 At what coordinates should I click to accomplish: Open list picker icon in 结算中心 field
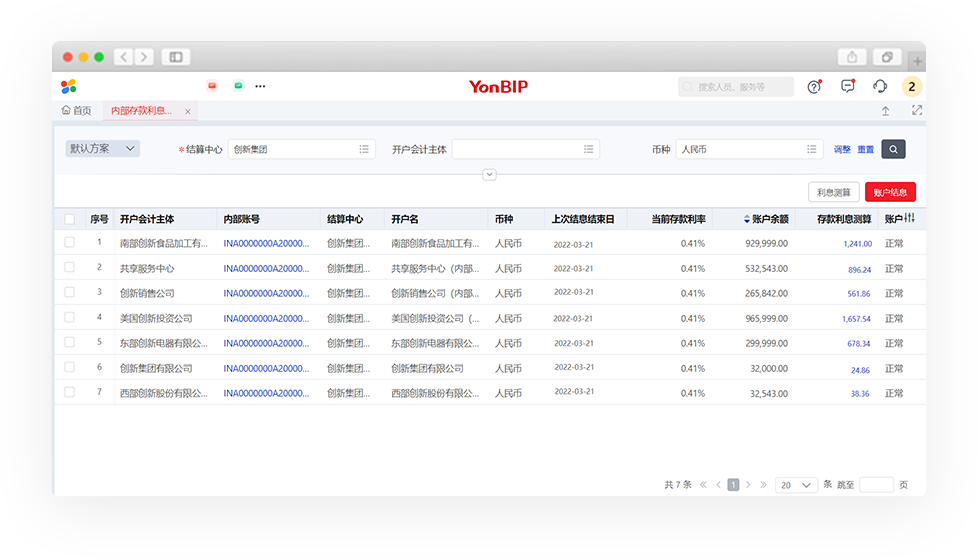coord(364,149)
